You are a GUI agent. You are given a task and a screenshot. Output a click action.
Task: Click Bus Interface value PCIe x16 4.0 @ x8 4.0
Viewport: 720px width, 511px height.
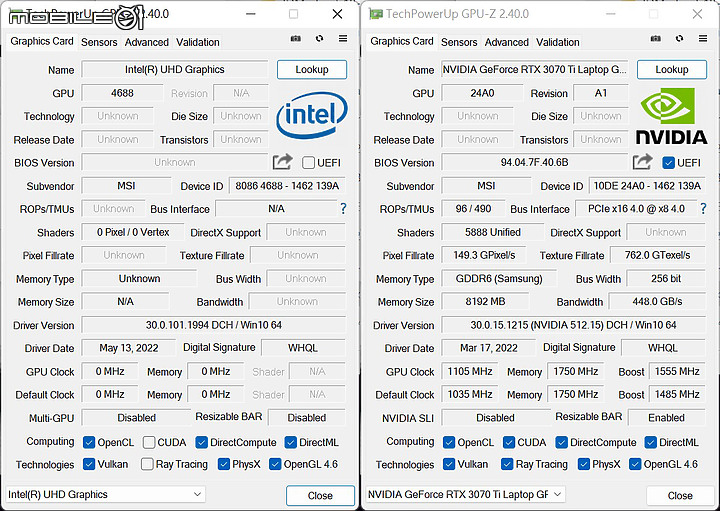[636, 209]
